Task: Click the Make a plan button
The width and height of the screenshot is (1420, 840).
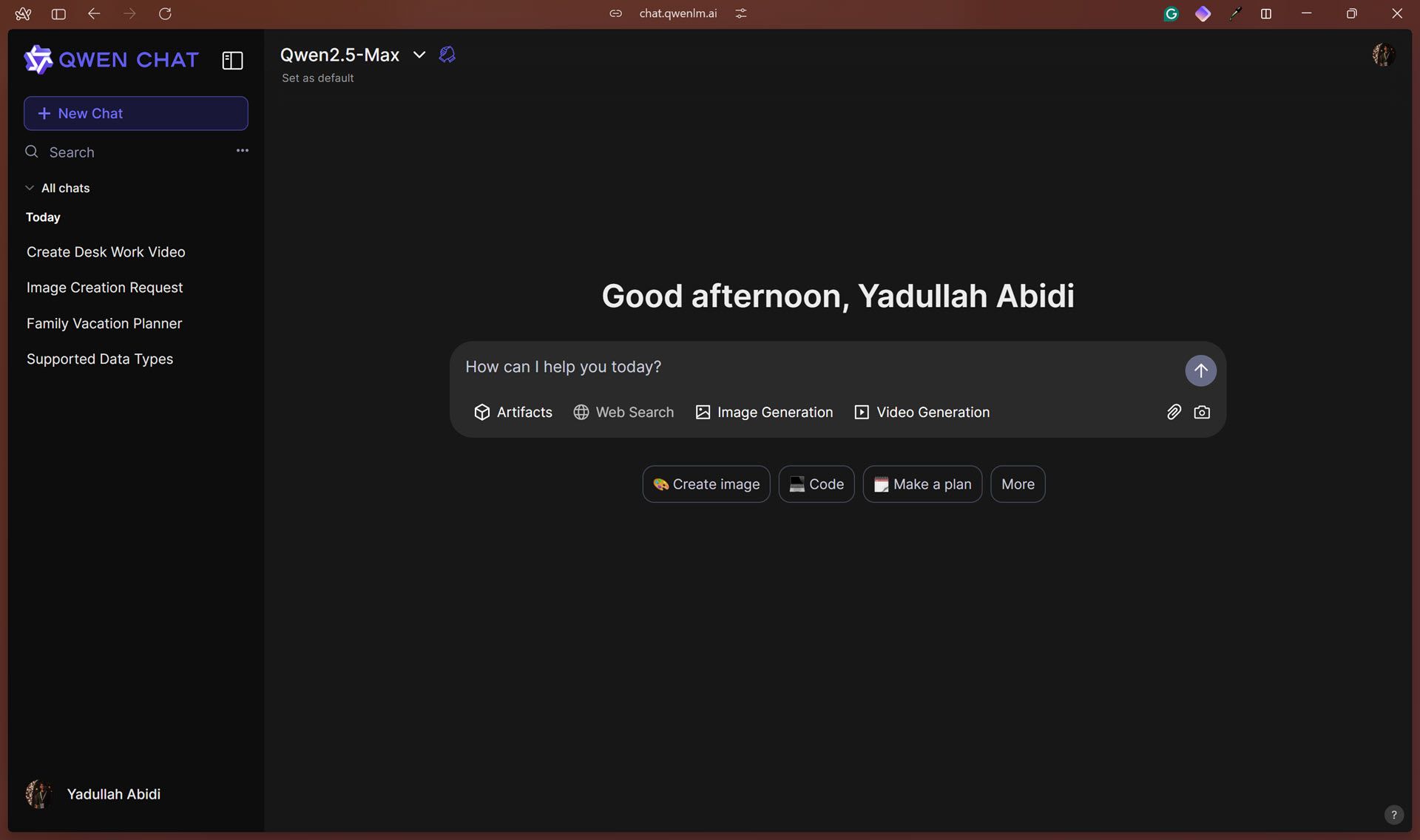Action: pyautogui.click(x=921, y=483)
